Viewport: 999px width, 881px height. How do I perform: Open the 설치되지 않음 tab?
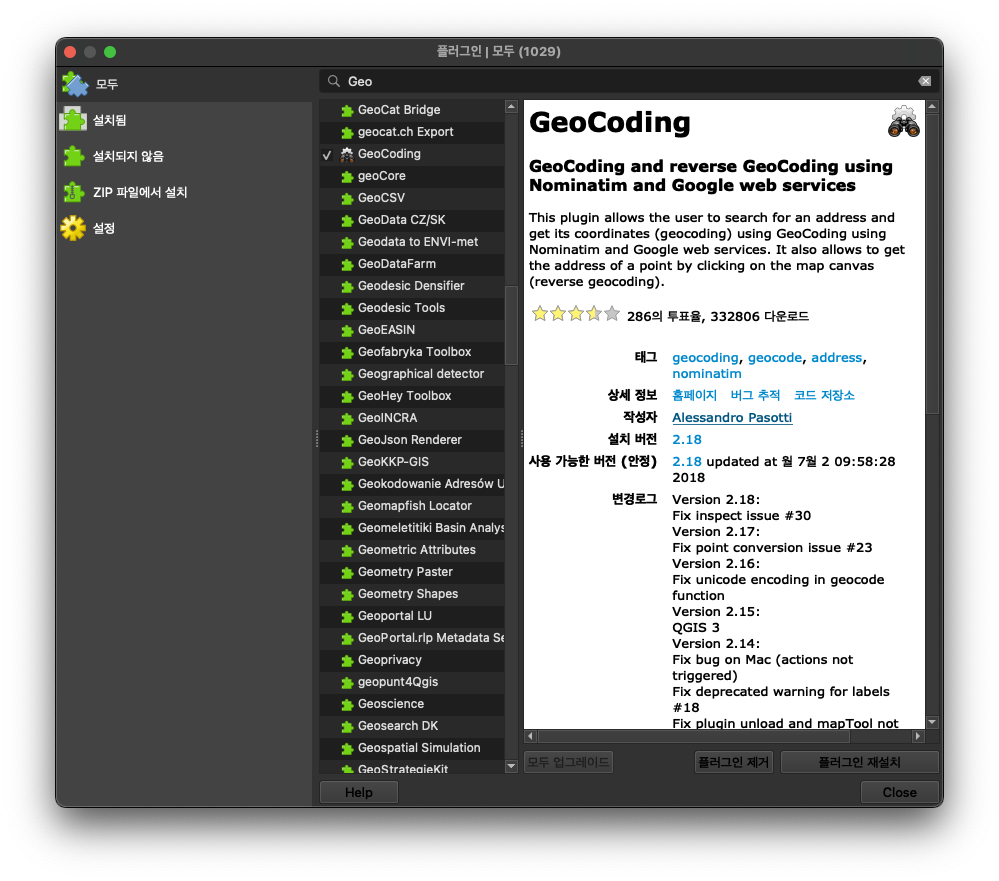[x=185, y=156]
